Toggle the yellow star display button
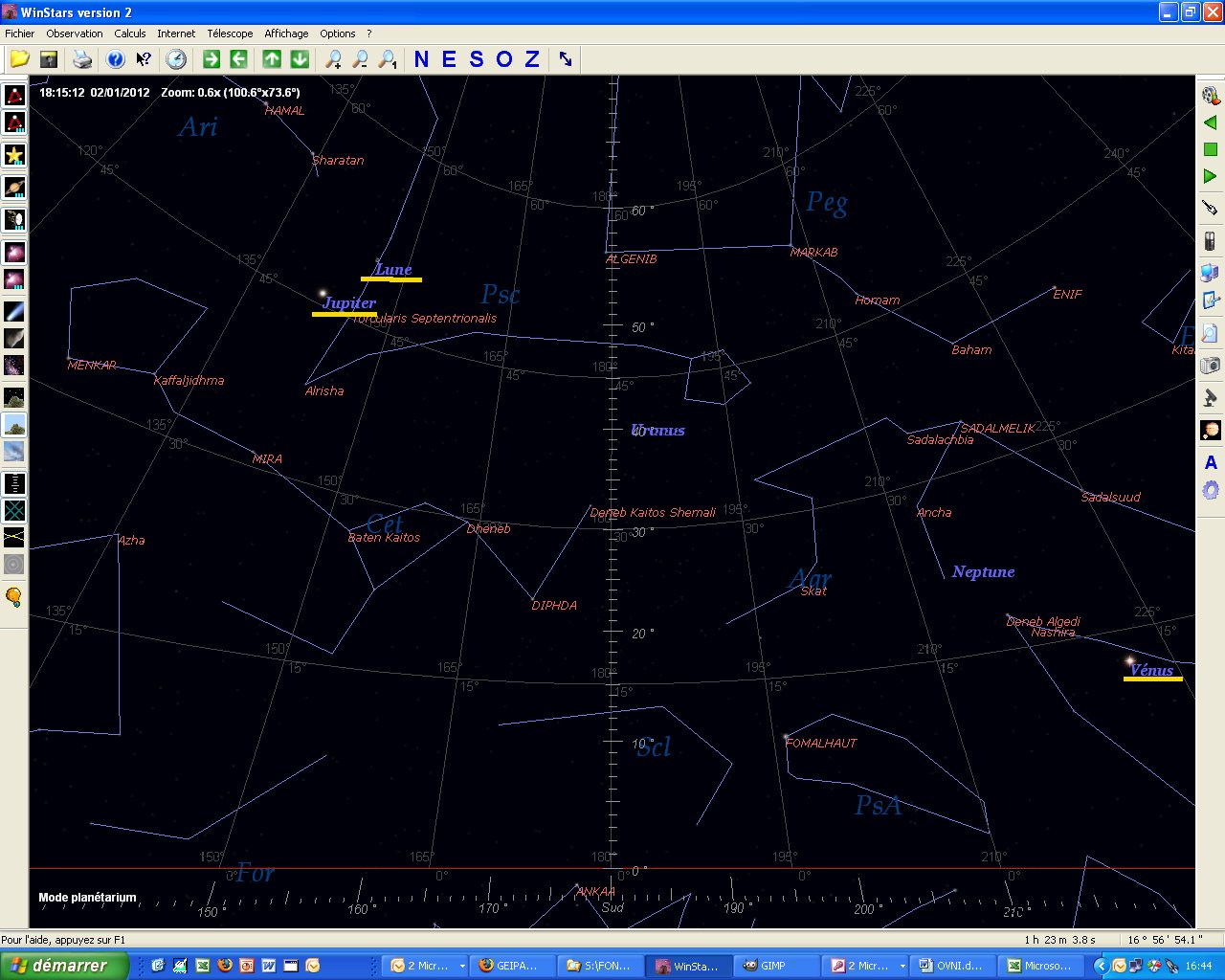The height and width of the screenshot is (980, 1225). [14, 155]
